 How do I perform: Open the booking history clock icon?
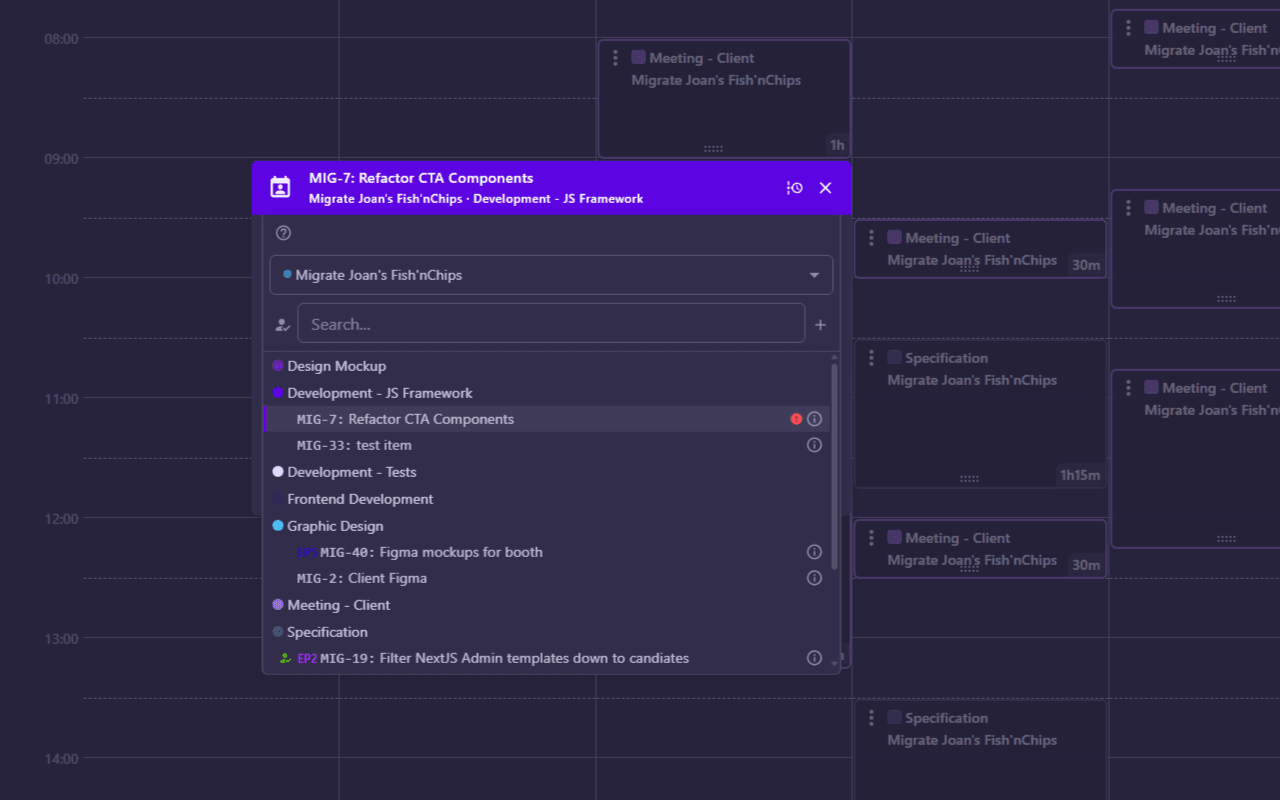coord(794,187)
